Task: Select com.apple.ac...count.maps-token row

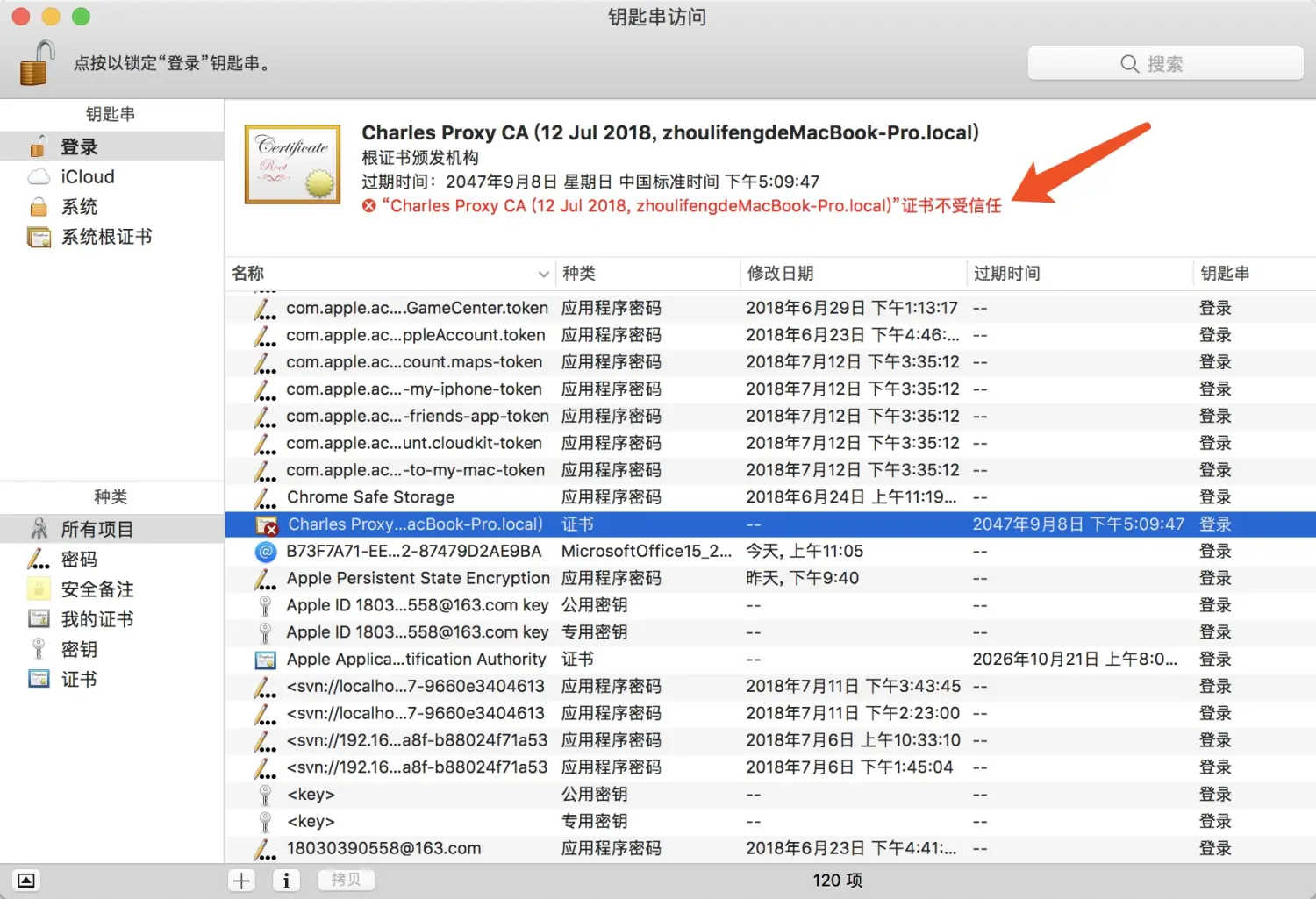Action: click(770, 362)
